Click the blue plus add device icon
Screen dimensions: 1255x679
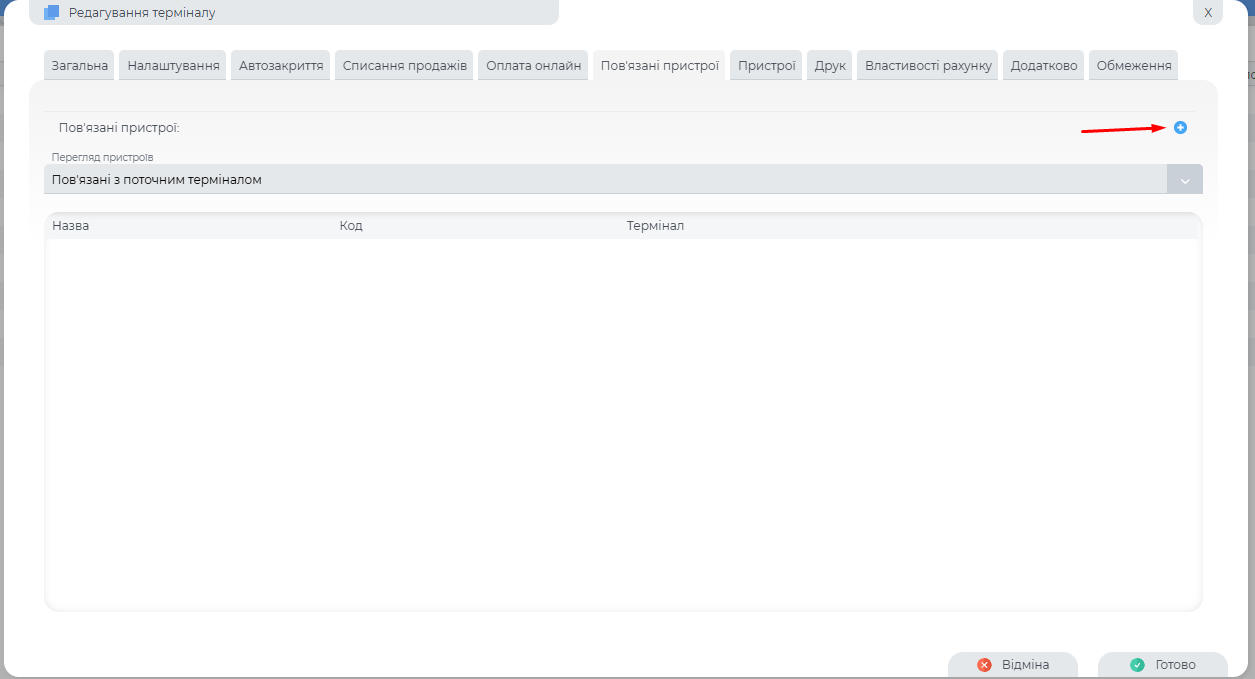tap(1180, 128)
